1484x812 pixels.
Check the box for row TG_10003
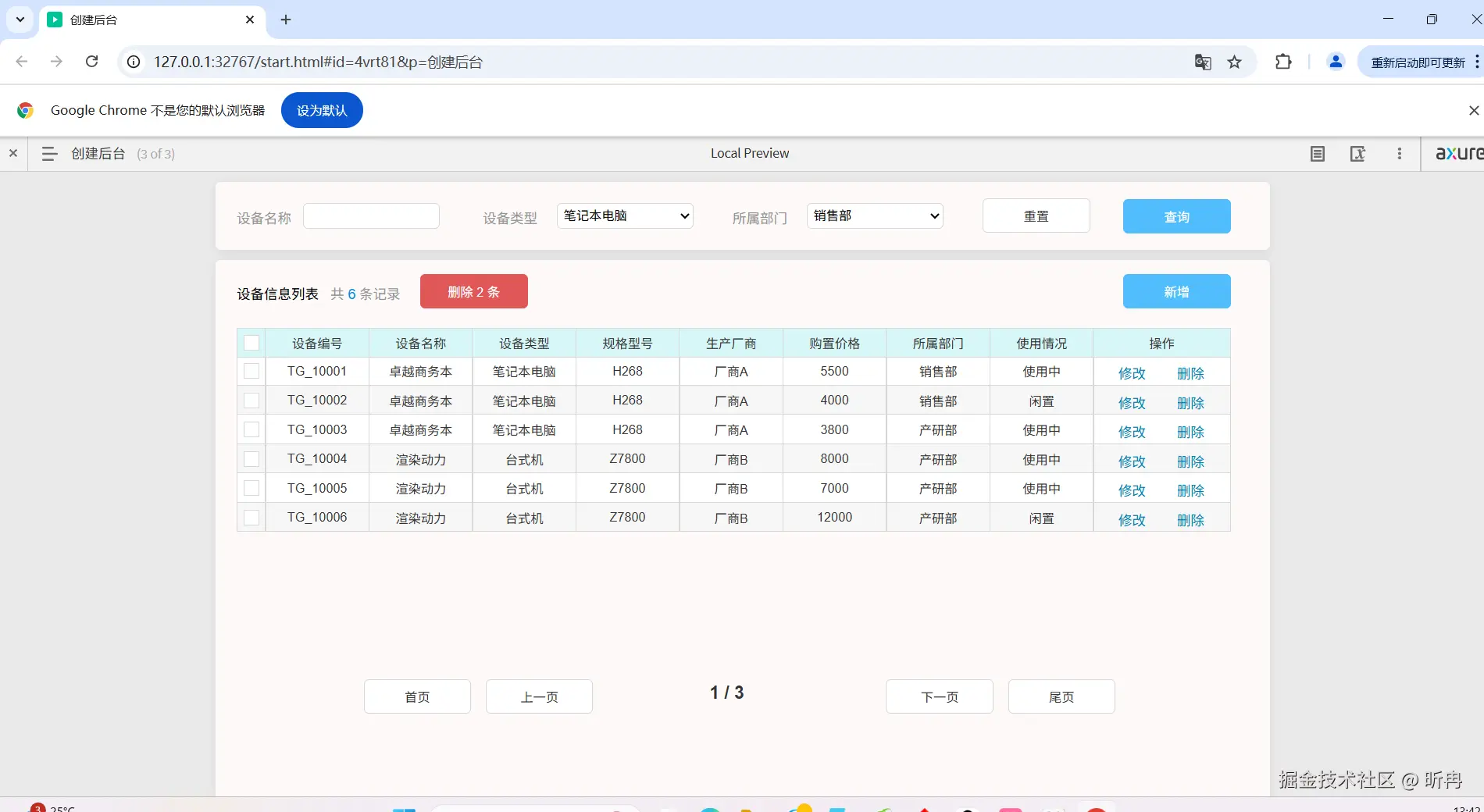coord(251,429)
